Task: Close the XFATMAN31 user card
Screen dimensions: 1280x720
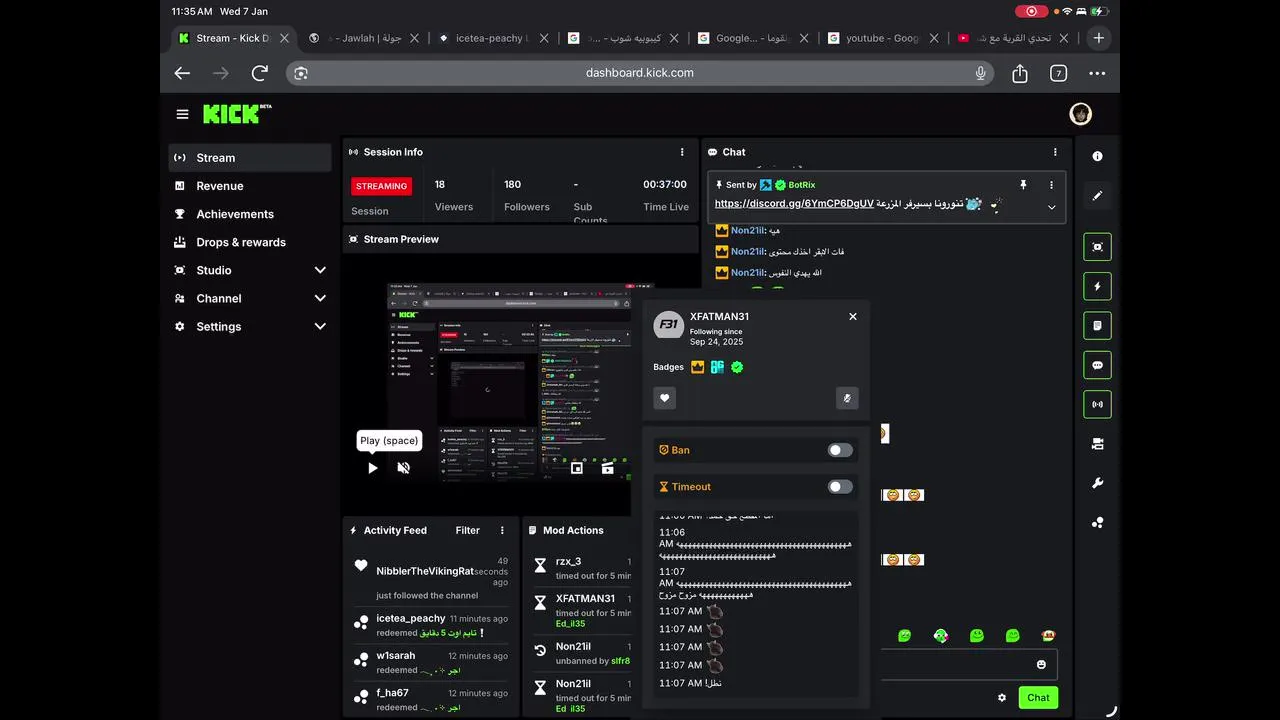Action: point(853,316)
